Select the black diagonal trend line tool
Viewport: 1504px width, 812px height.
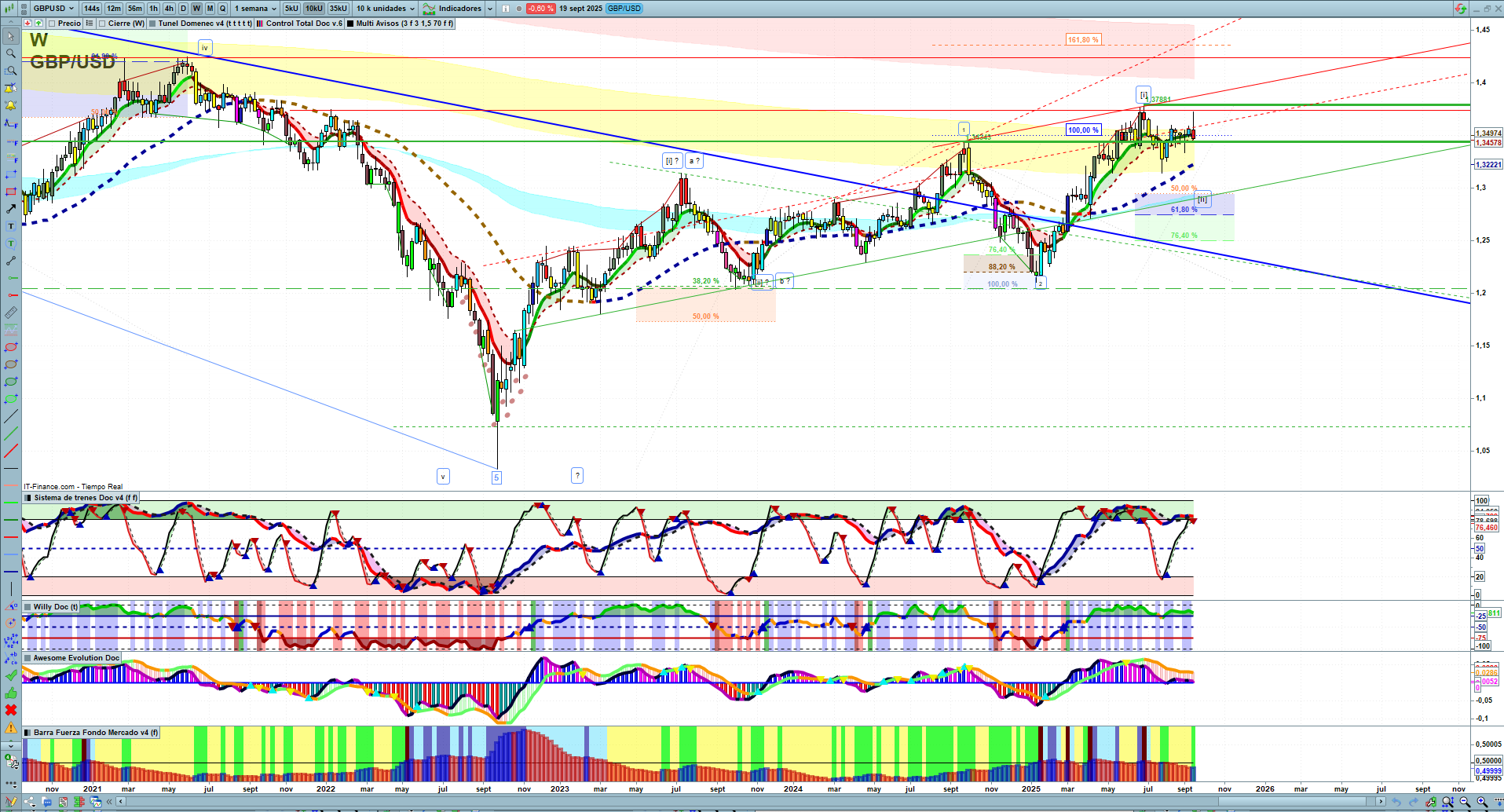pos(11,416)
